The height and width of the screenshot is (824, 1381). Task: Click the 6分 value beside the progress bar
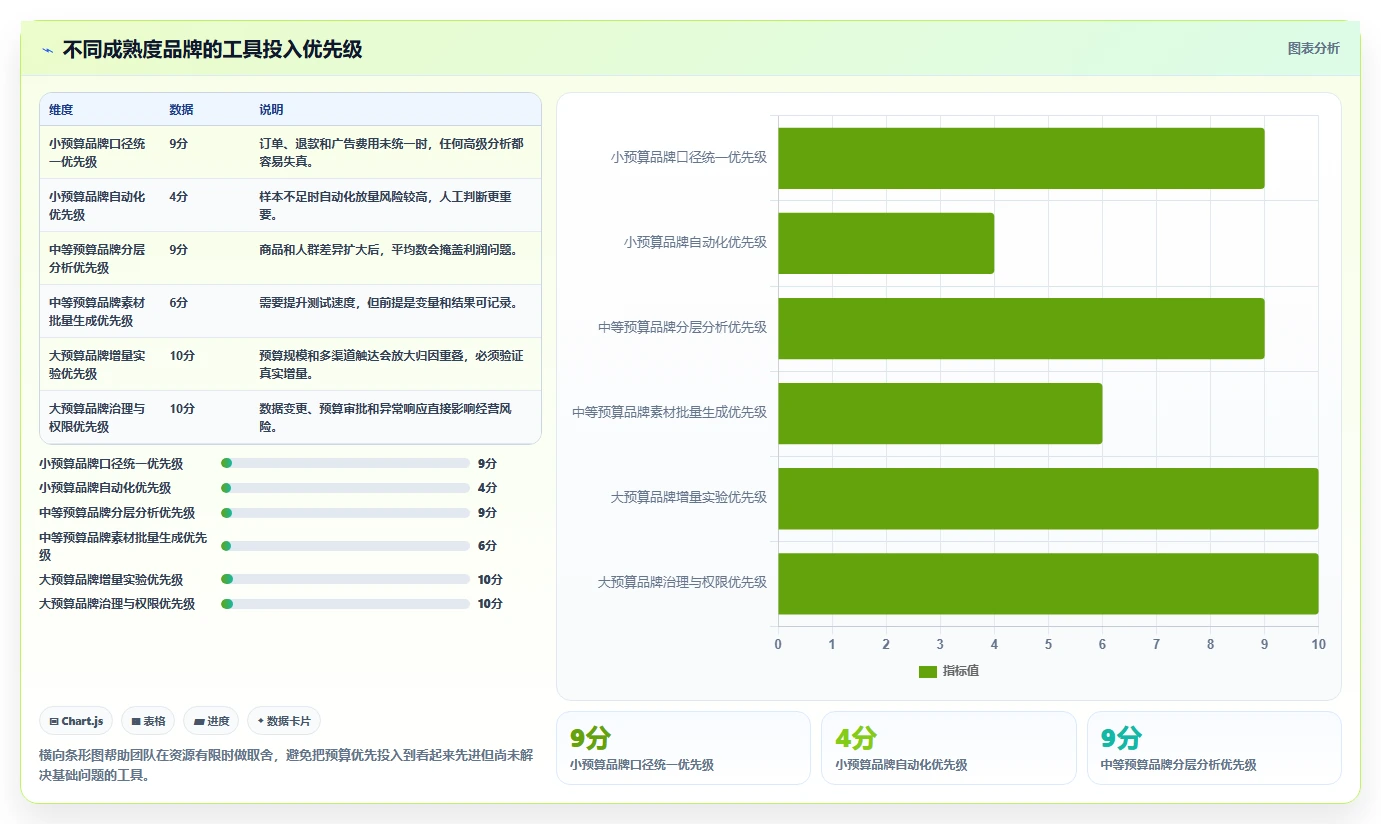point(487,546)
